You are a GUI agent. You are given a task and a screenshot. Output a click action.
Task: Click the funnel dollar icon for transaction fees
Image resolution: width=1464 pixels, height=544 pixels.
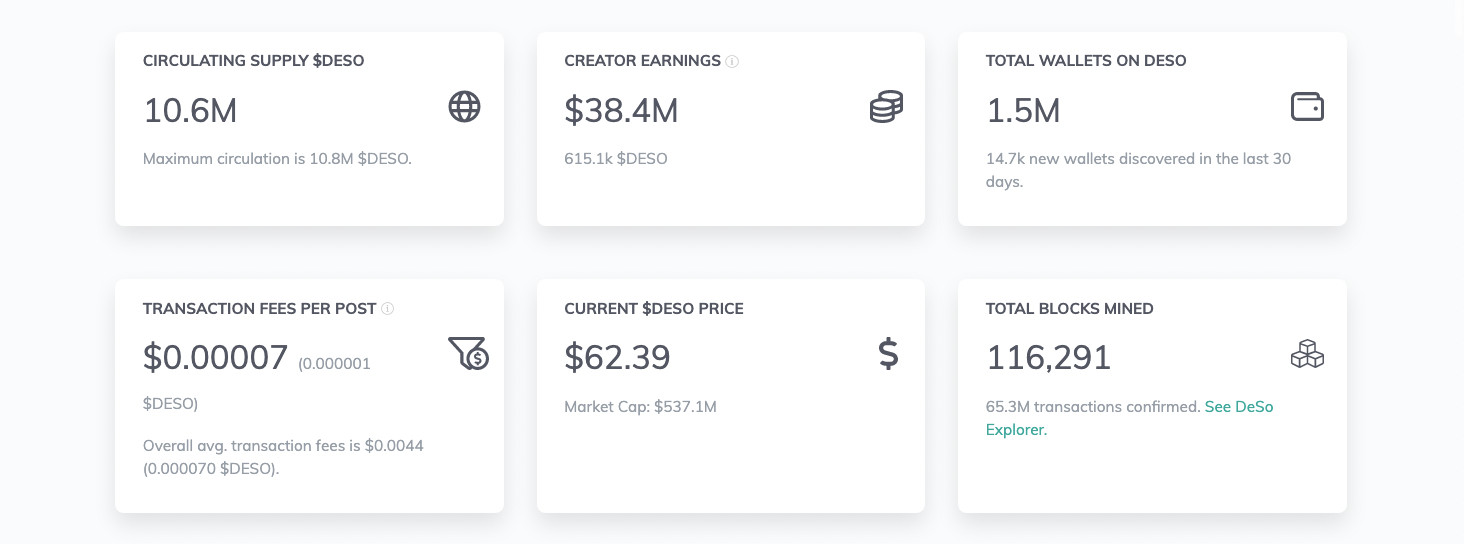coord(468,354)
